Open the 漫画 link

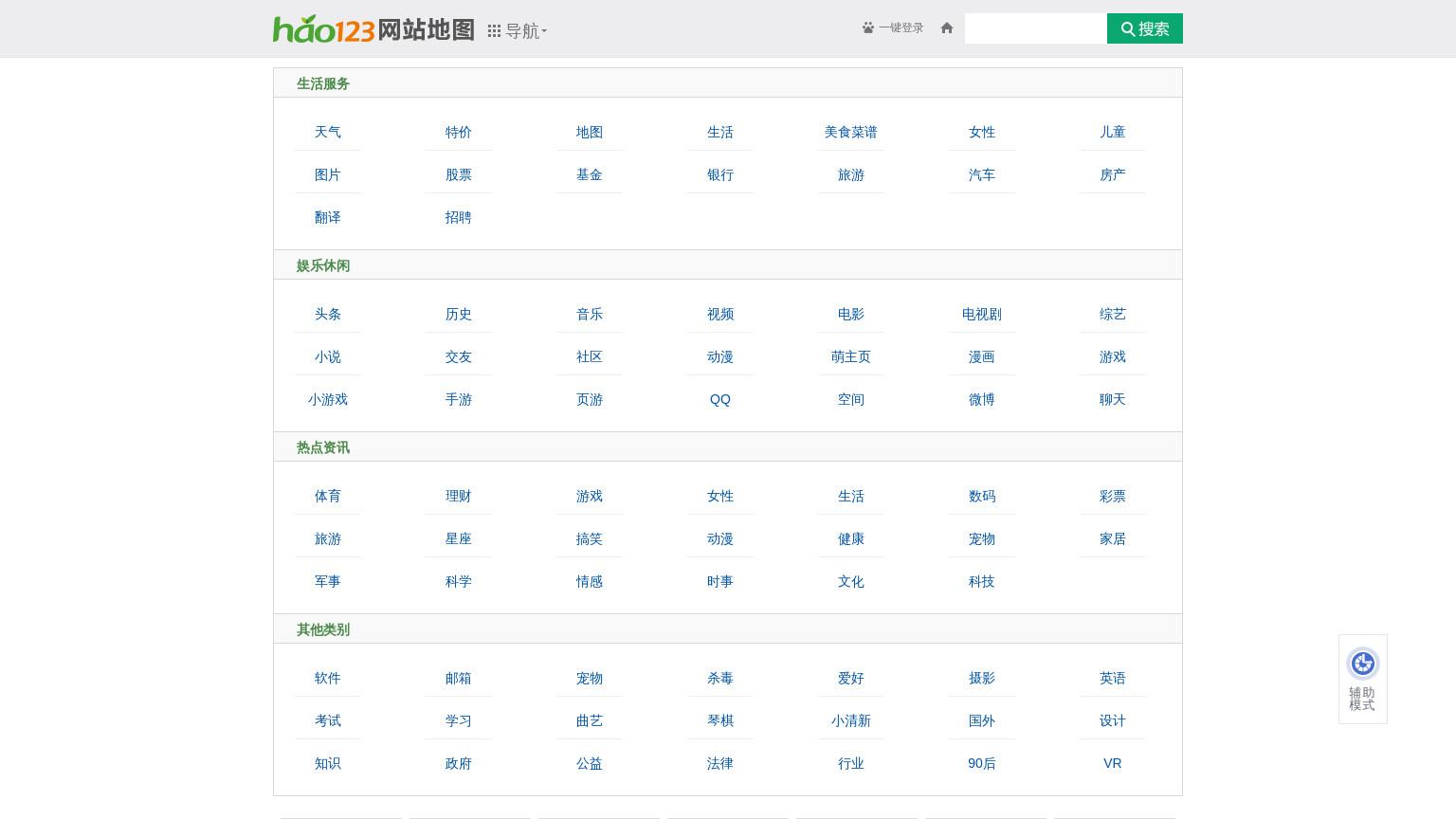click(x=982, y=356)
